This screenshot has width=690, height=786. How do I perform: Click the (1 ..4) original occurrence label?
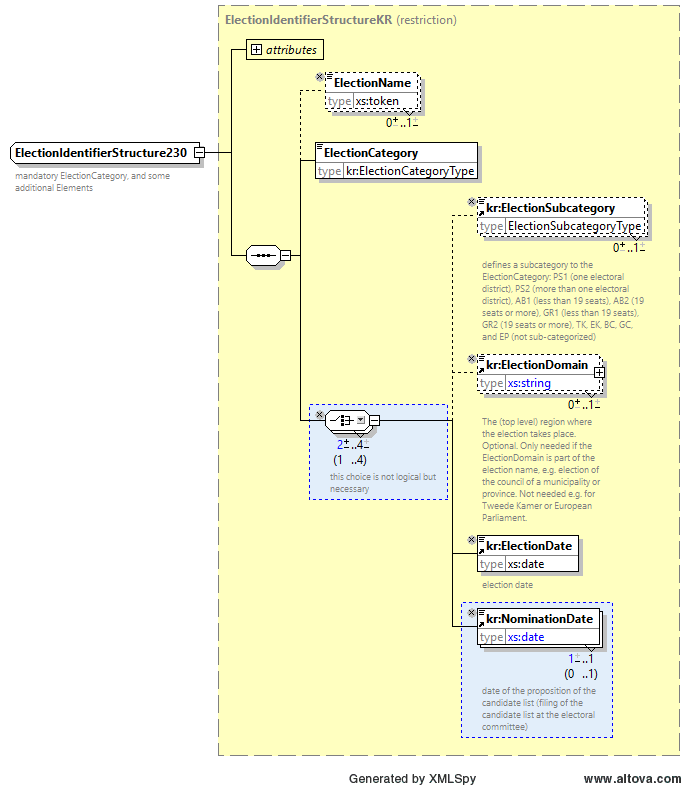click(350, 460)
